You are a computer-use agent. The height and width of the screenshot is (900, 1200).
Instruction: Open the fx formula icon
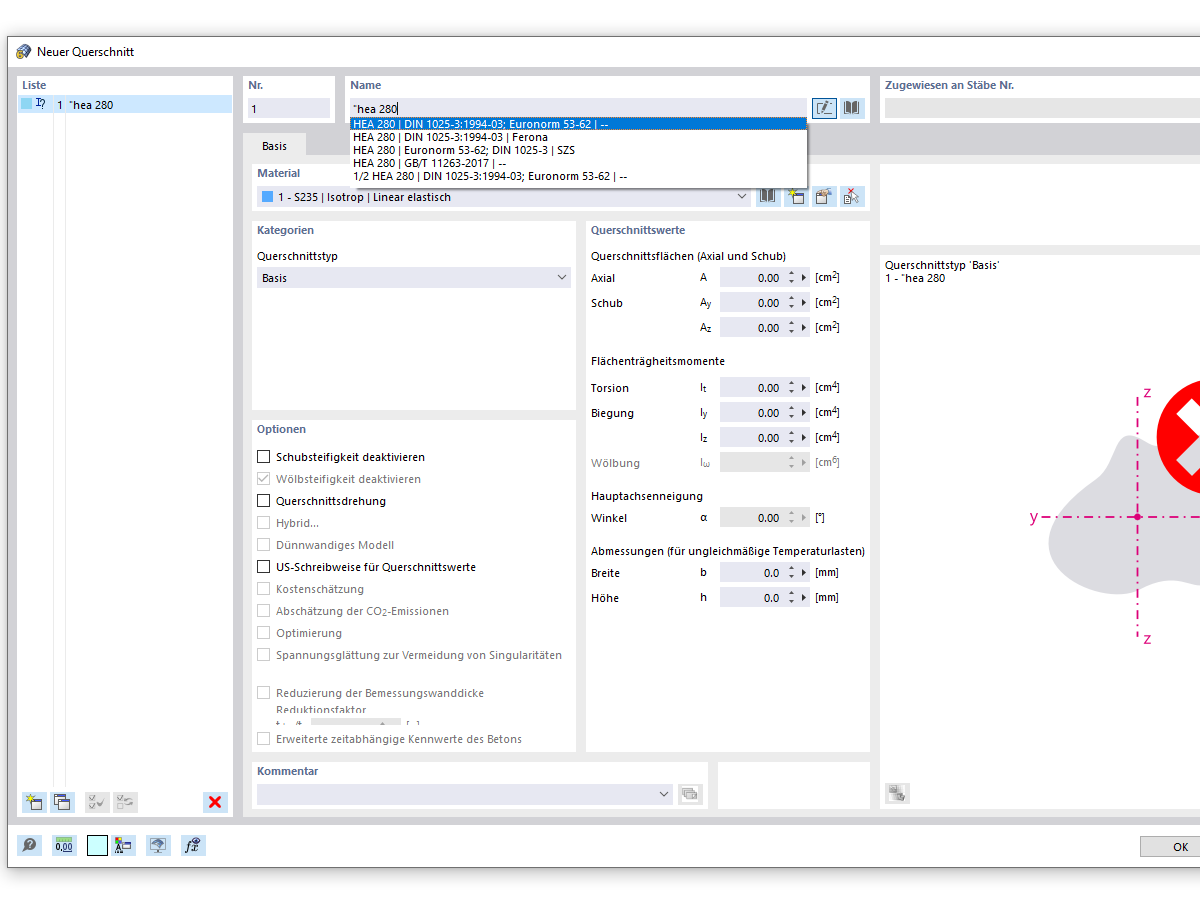pos(193,845)
